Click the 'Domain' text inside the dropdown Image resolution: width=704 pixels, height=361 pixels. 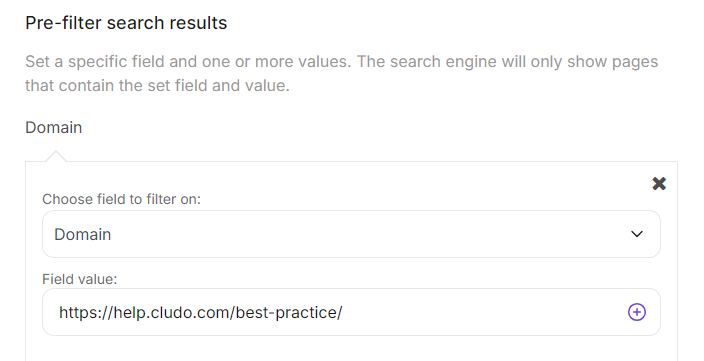83,234
